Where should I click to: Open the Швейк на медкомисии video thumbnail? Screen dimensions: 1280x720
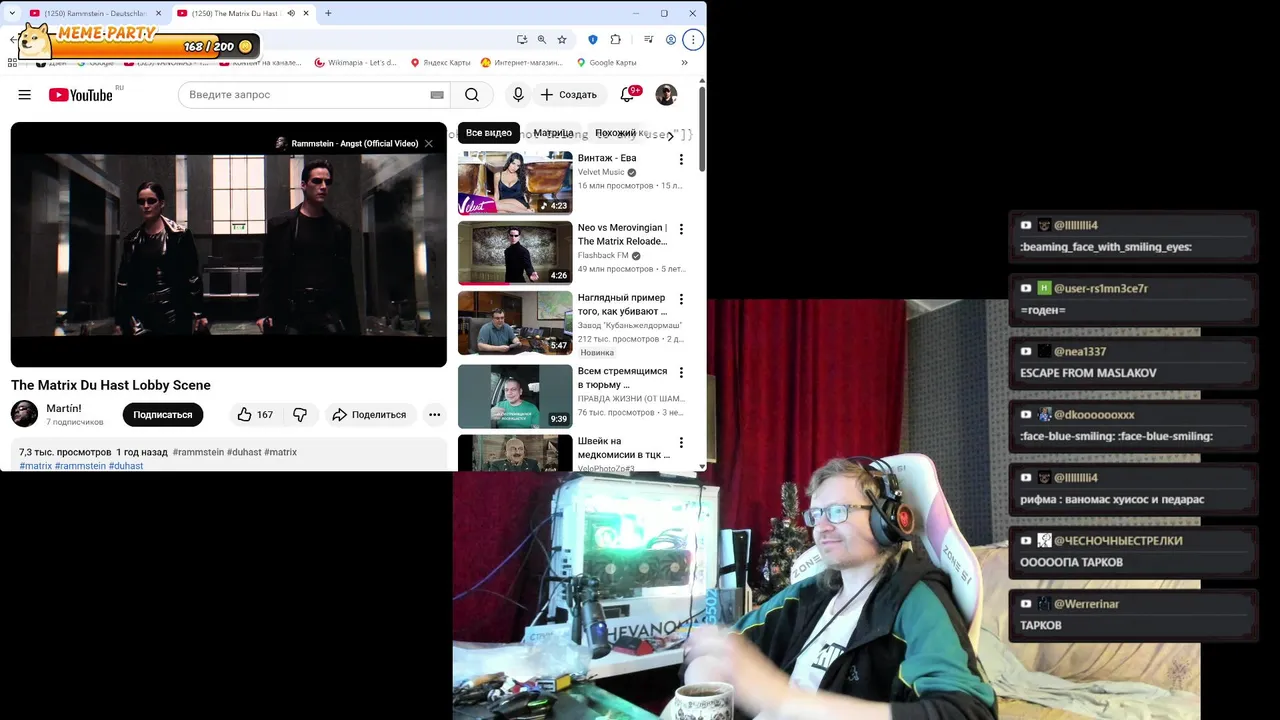pos(515,453)
